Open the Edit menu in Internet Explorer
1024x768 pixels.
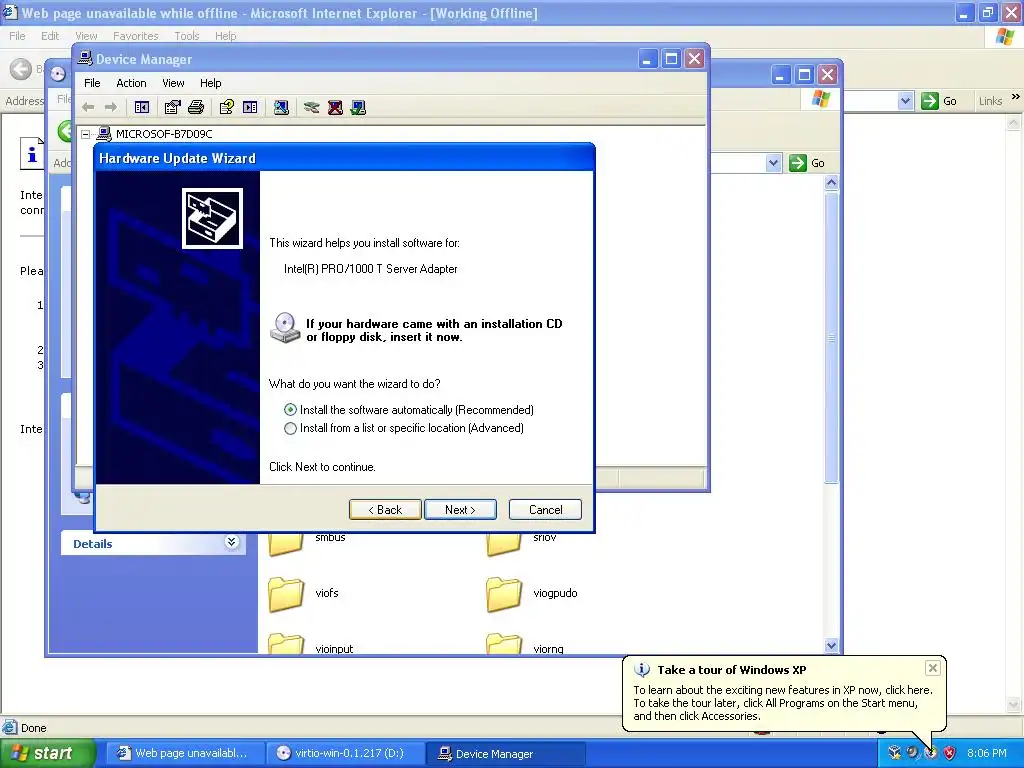click(x=50, y=36)
